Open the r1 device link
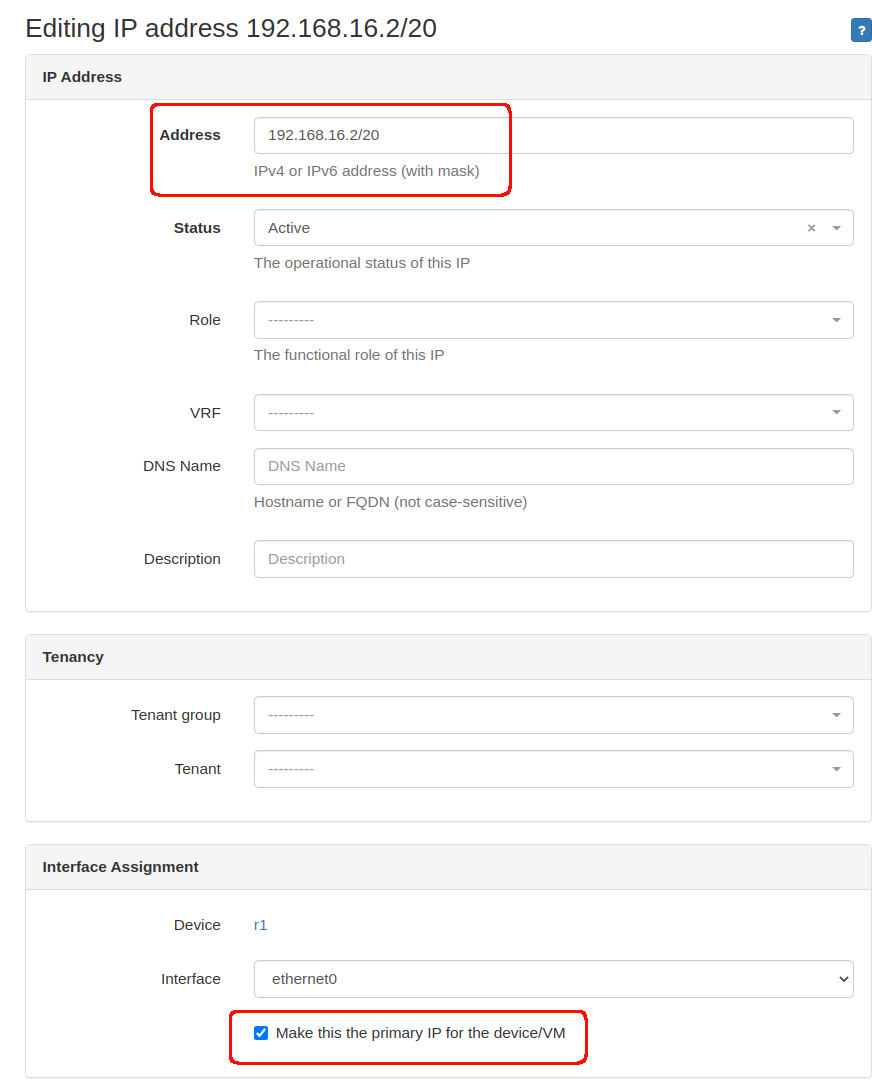872x1088 pixels. (x=261, y=925)
